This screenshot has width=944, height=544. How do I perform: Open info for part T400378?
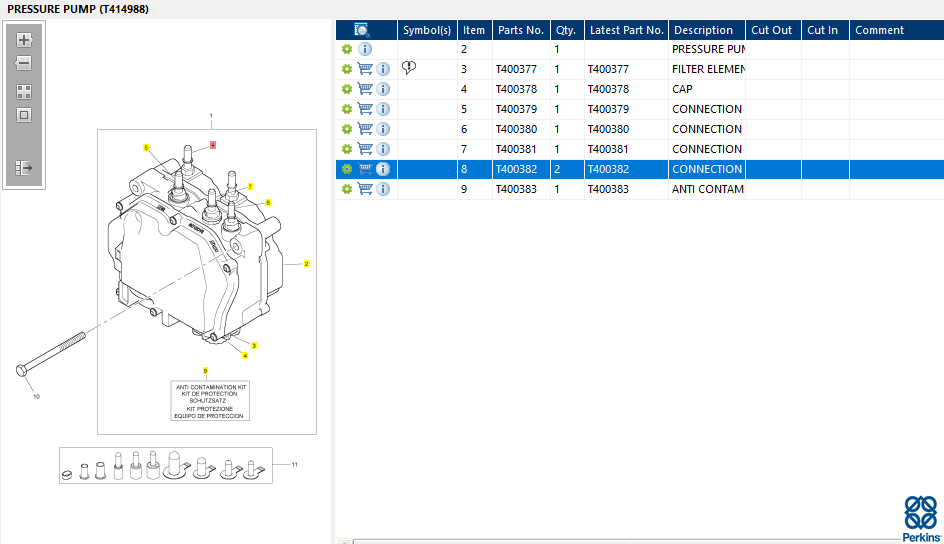pos(383,89)
